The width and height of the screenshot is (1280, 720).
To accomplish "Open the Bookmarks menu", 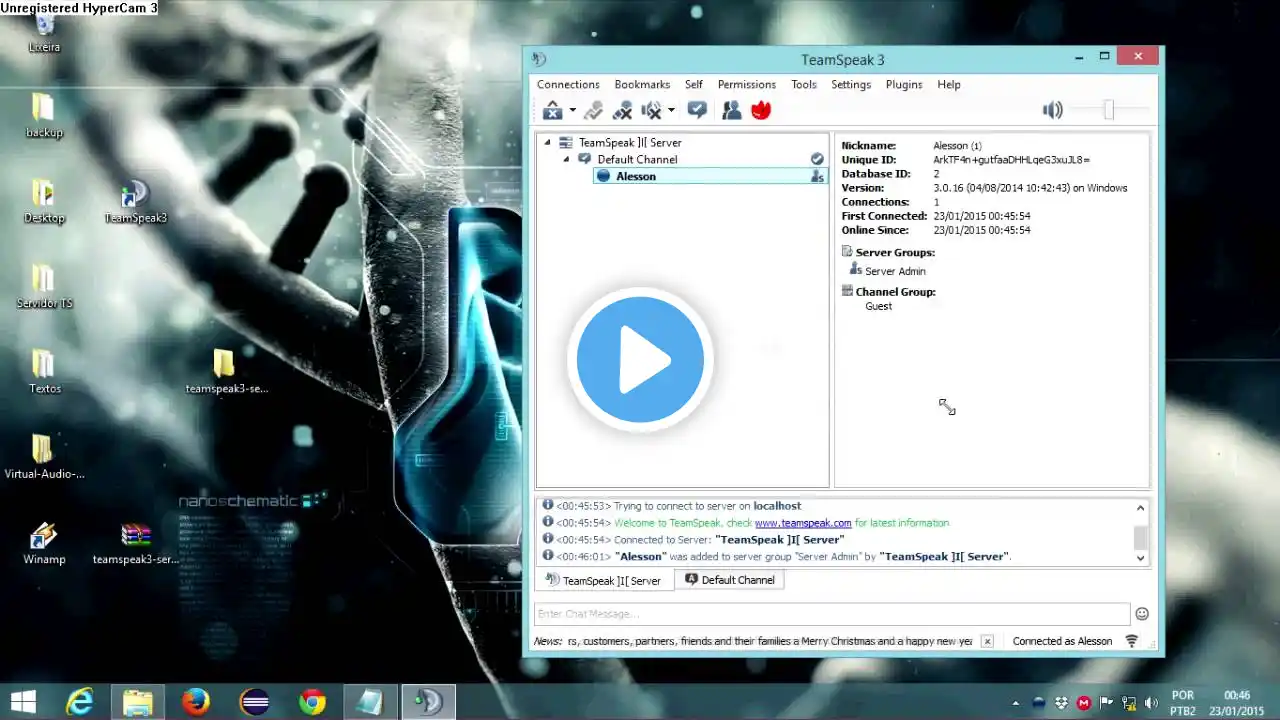I will tap(642, 85).
